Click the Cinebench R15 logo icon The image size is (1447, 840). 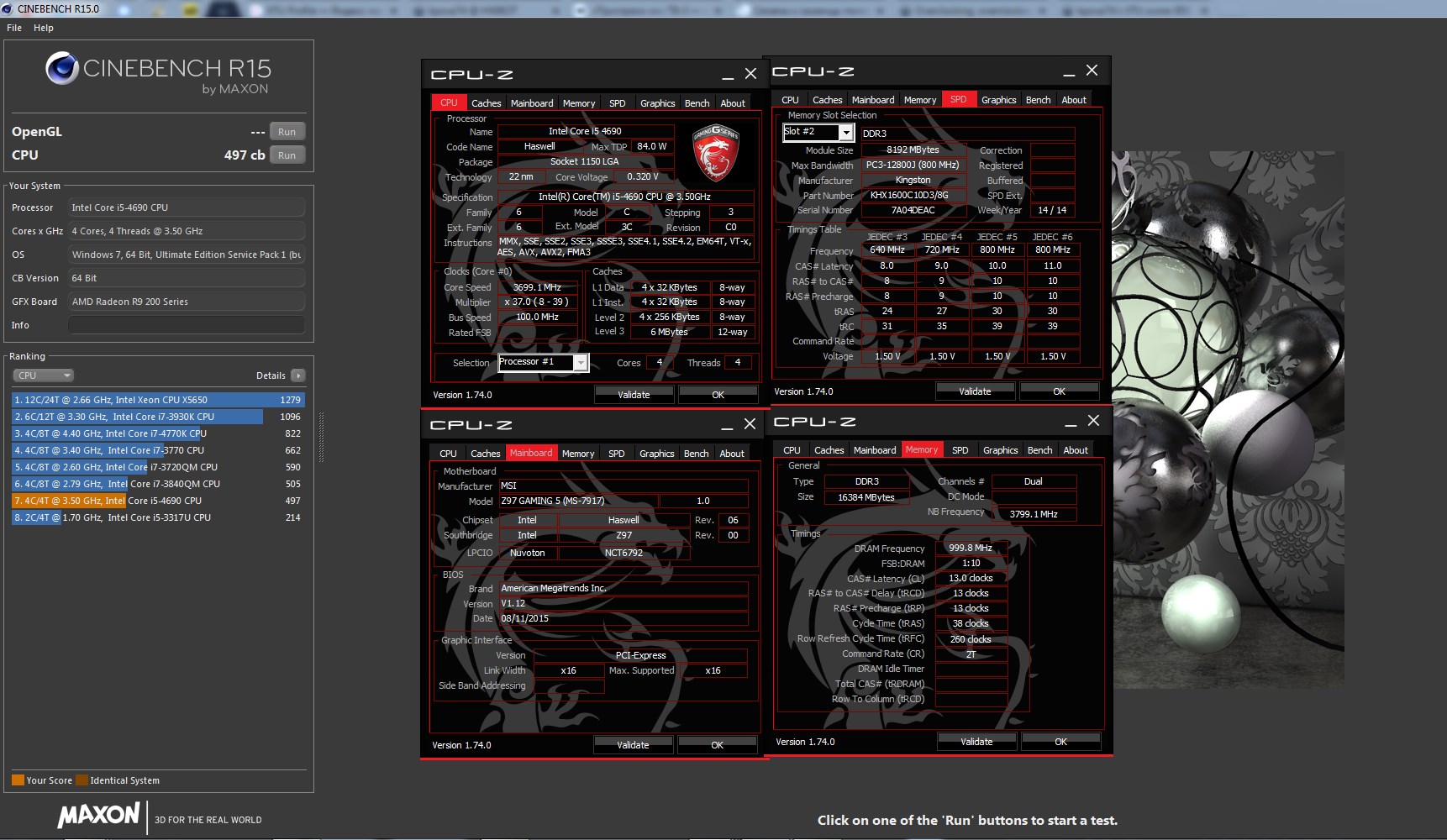[62, 68]
